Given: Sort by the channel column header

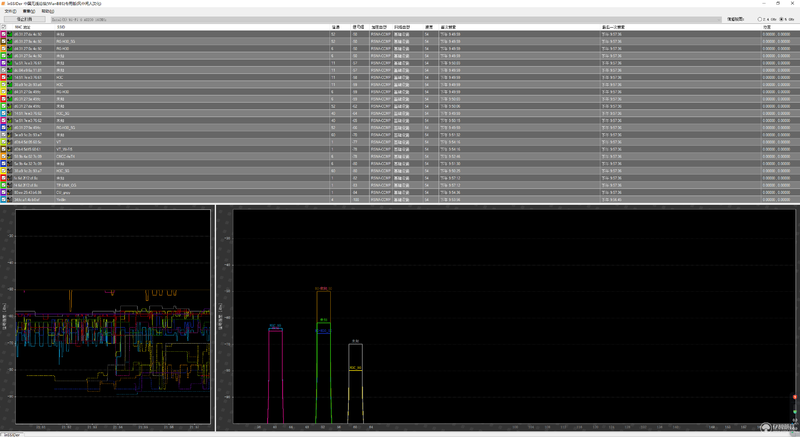Looking at the screenshot, I should (336, 27).
